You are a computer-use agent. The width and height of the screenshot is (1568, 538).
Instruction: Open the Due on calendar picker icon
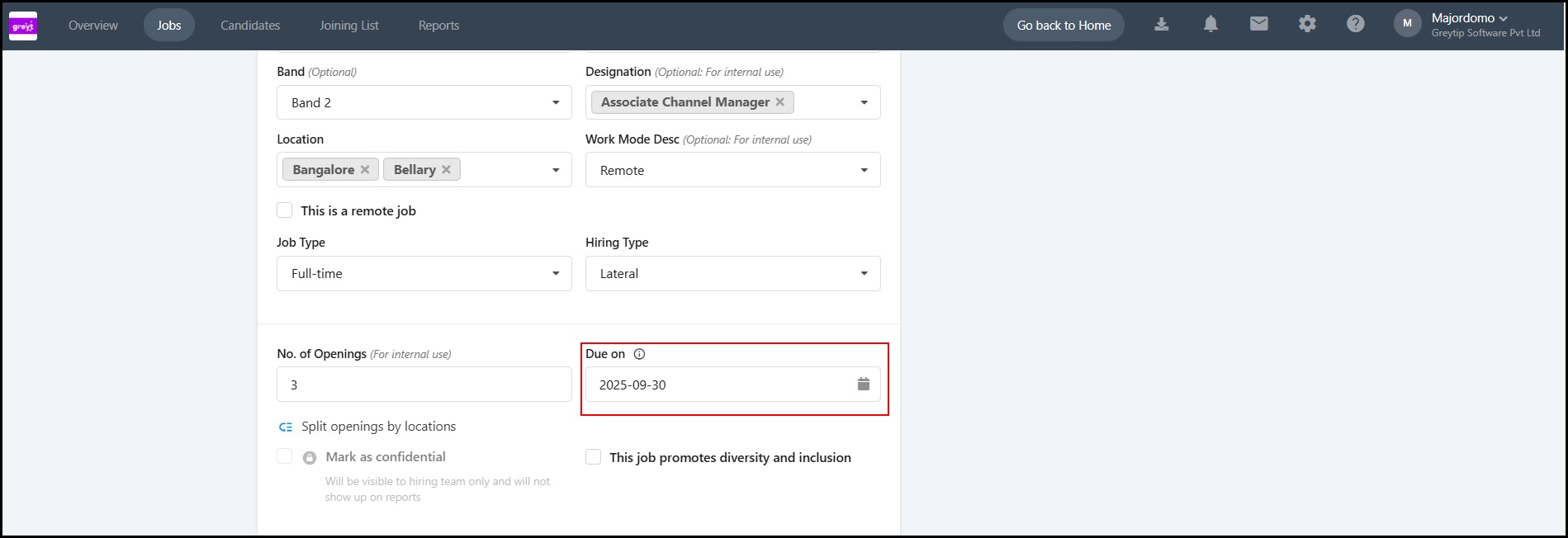[864, 385]
